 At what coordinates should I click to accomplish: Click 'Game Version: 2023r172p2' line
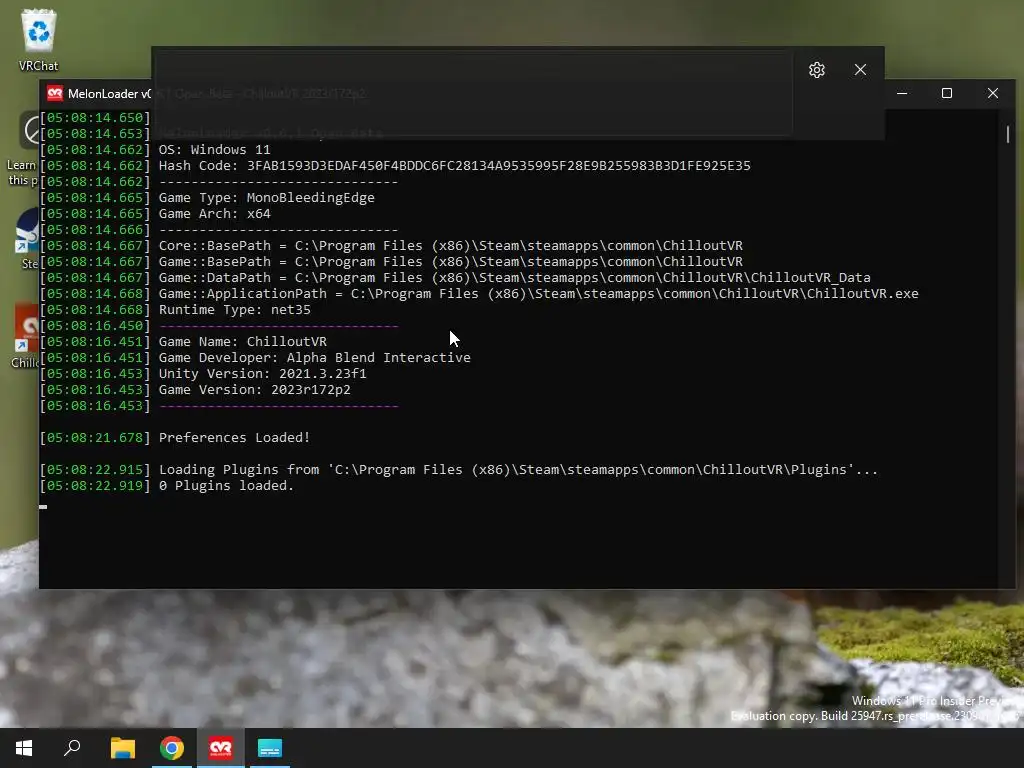pos(255,390)
